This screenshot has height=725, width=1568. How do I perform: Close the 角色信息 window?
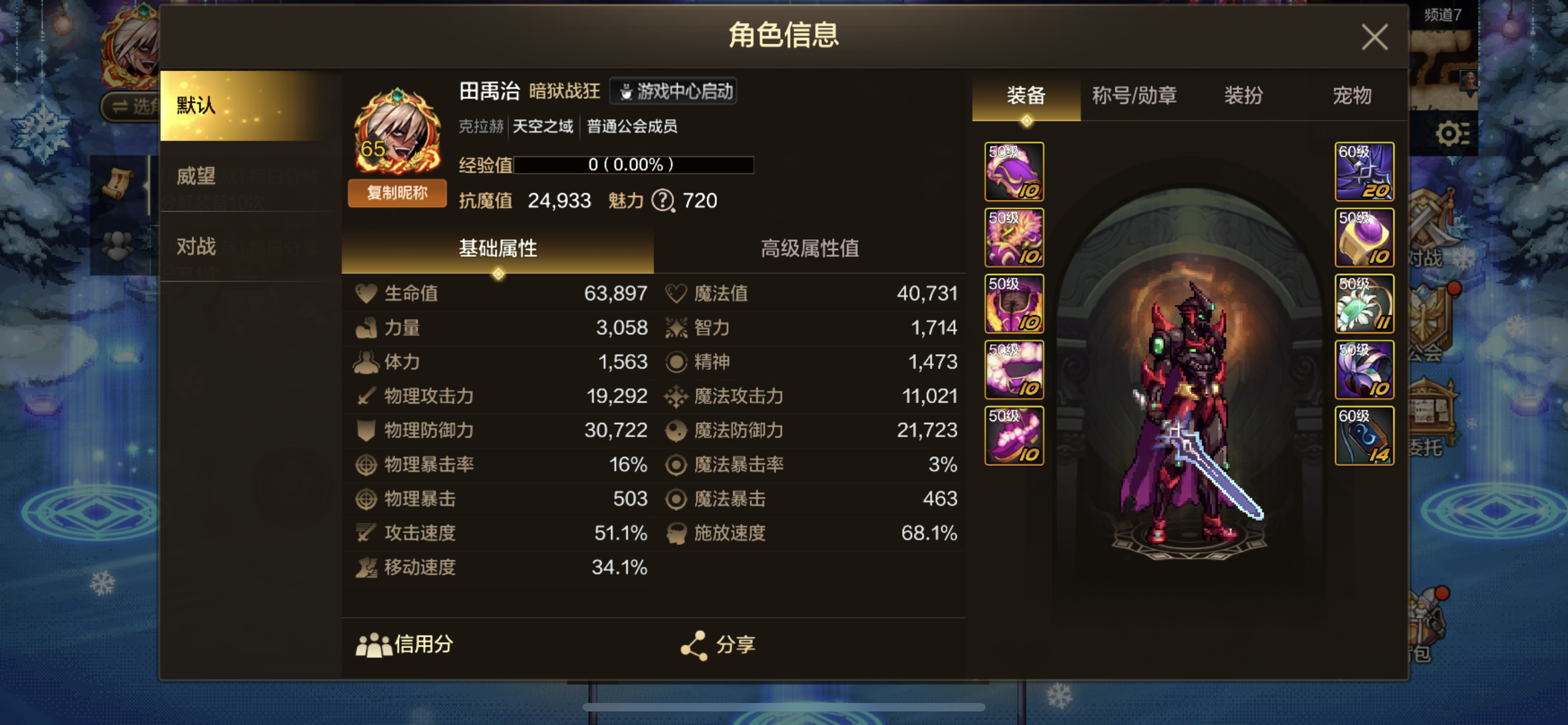1374,38
